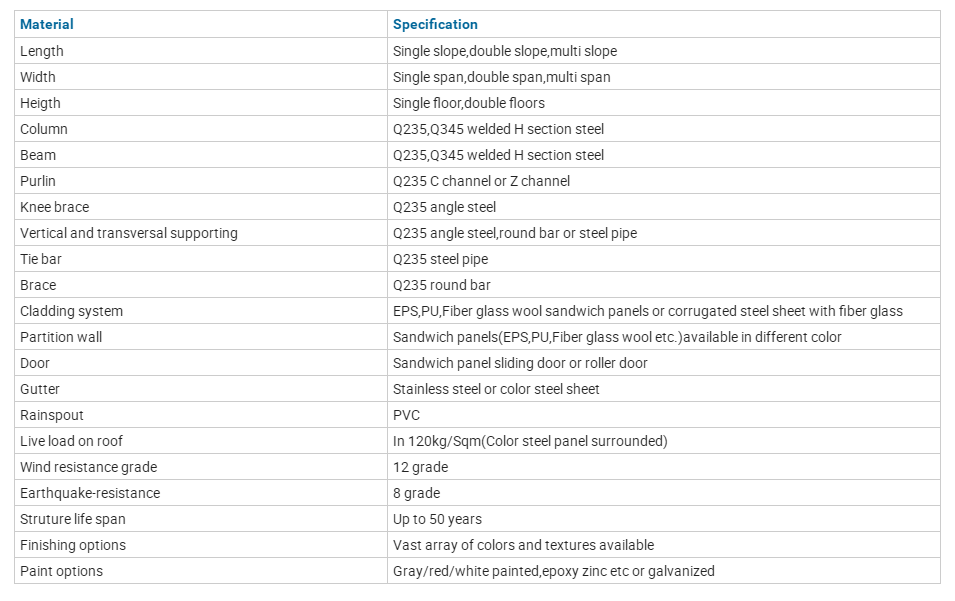Screen dimensions: 955x601
Task: Click the Material column header
Action: (47, 24)
